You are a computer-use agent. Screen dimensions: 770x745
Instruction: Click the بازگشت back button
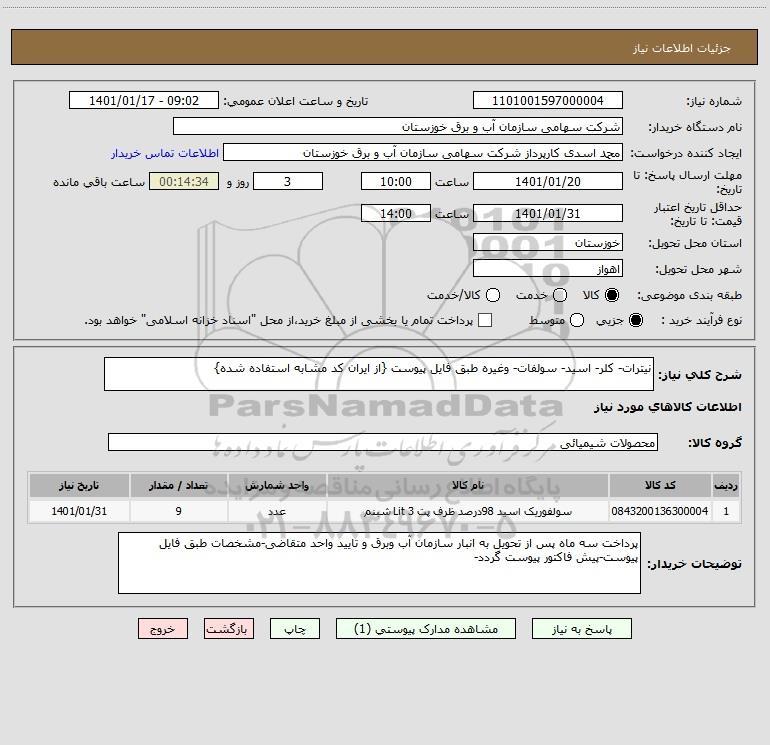229,629
